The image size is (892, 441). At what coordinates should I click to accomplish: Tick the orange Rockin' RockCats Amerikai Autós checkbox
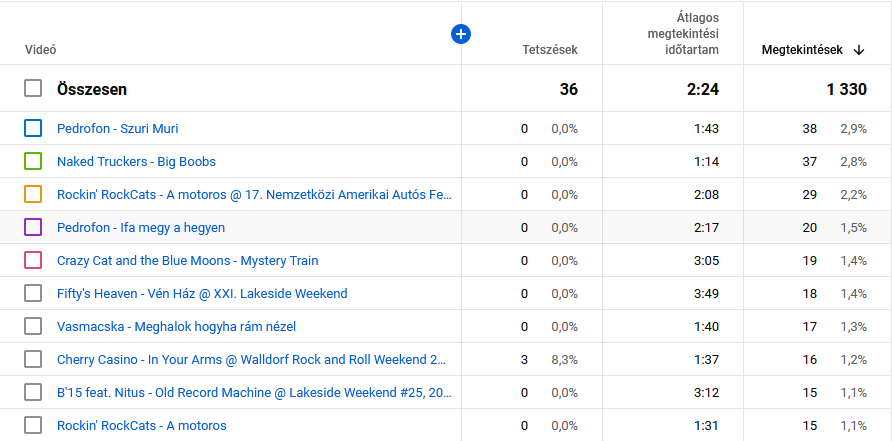33,194
